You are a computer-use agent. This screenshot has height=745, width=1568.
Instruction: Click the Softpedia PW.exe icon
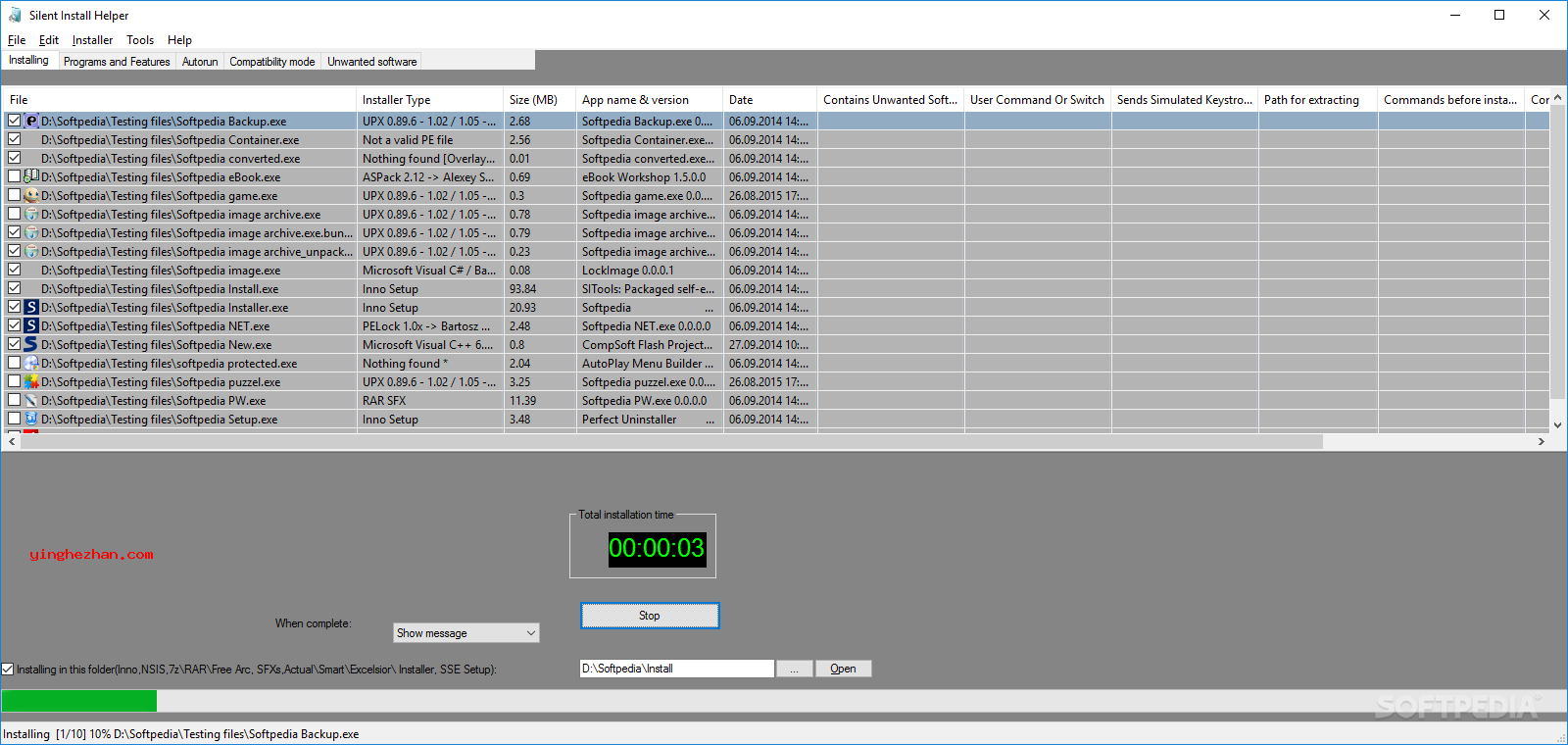click(31, 401)
